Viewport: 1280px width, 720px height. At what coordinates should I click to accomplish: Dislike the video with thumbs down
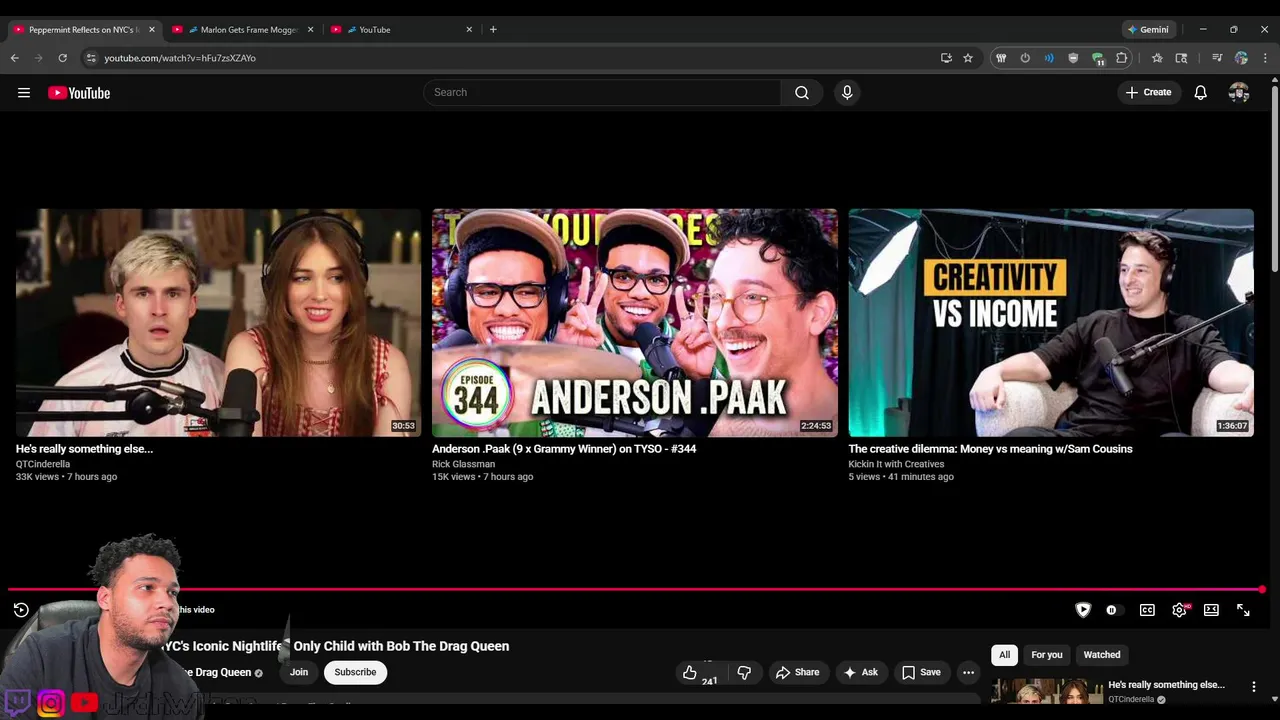(744, 673)
